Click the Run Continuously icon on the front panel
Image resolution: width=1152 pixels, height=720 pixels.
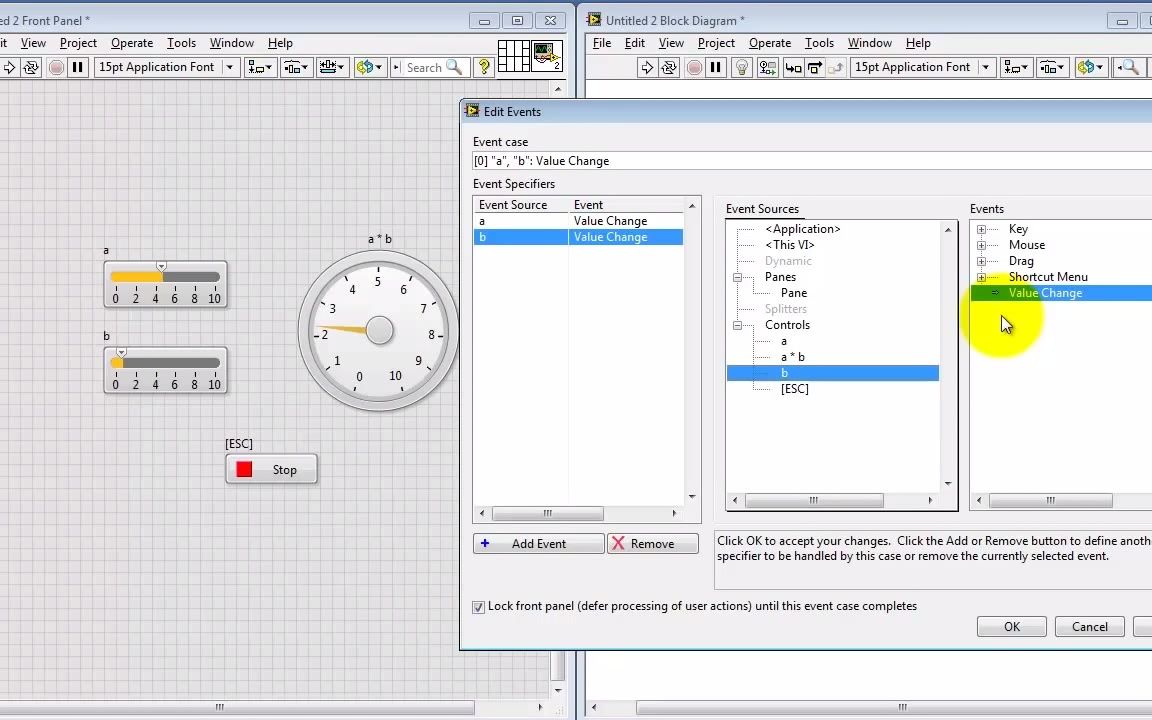click(31, 67)
